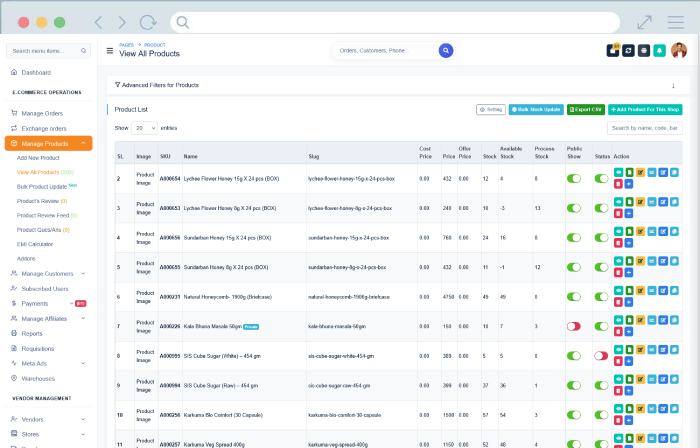Click the Bulk Stock Update button

pos(536,108)
